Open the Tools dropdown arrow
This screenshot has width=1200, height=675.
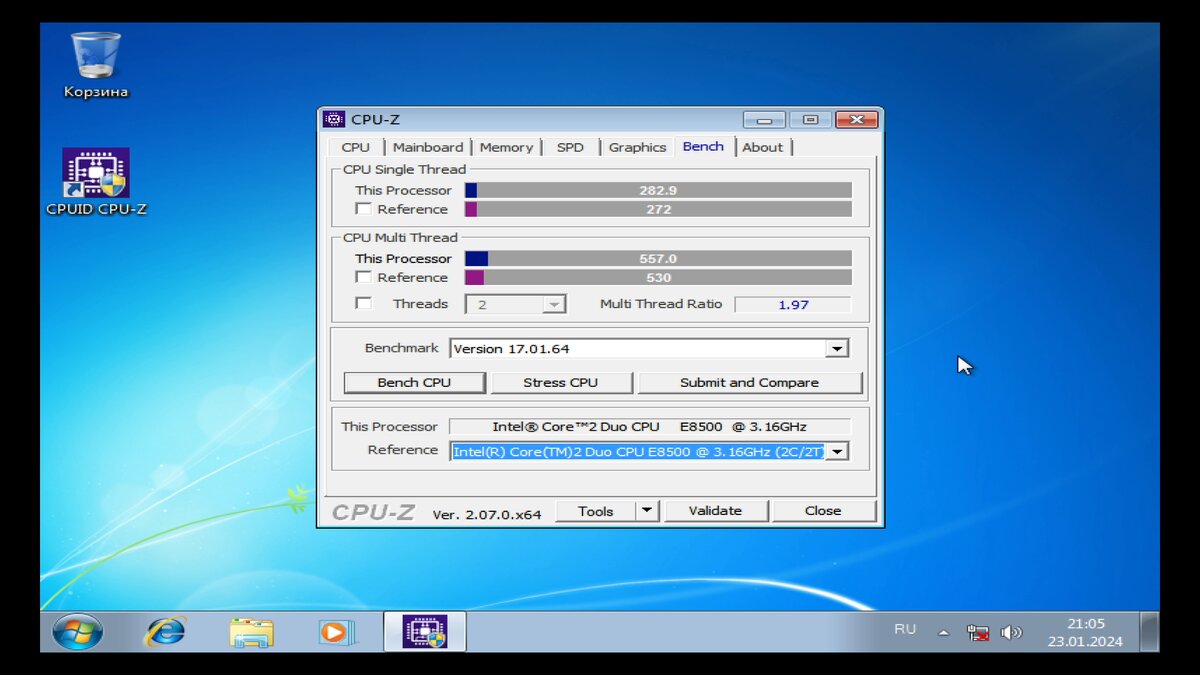point(648,511)
